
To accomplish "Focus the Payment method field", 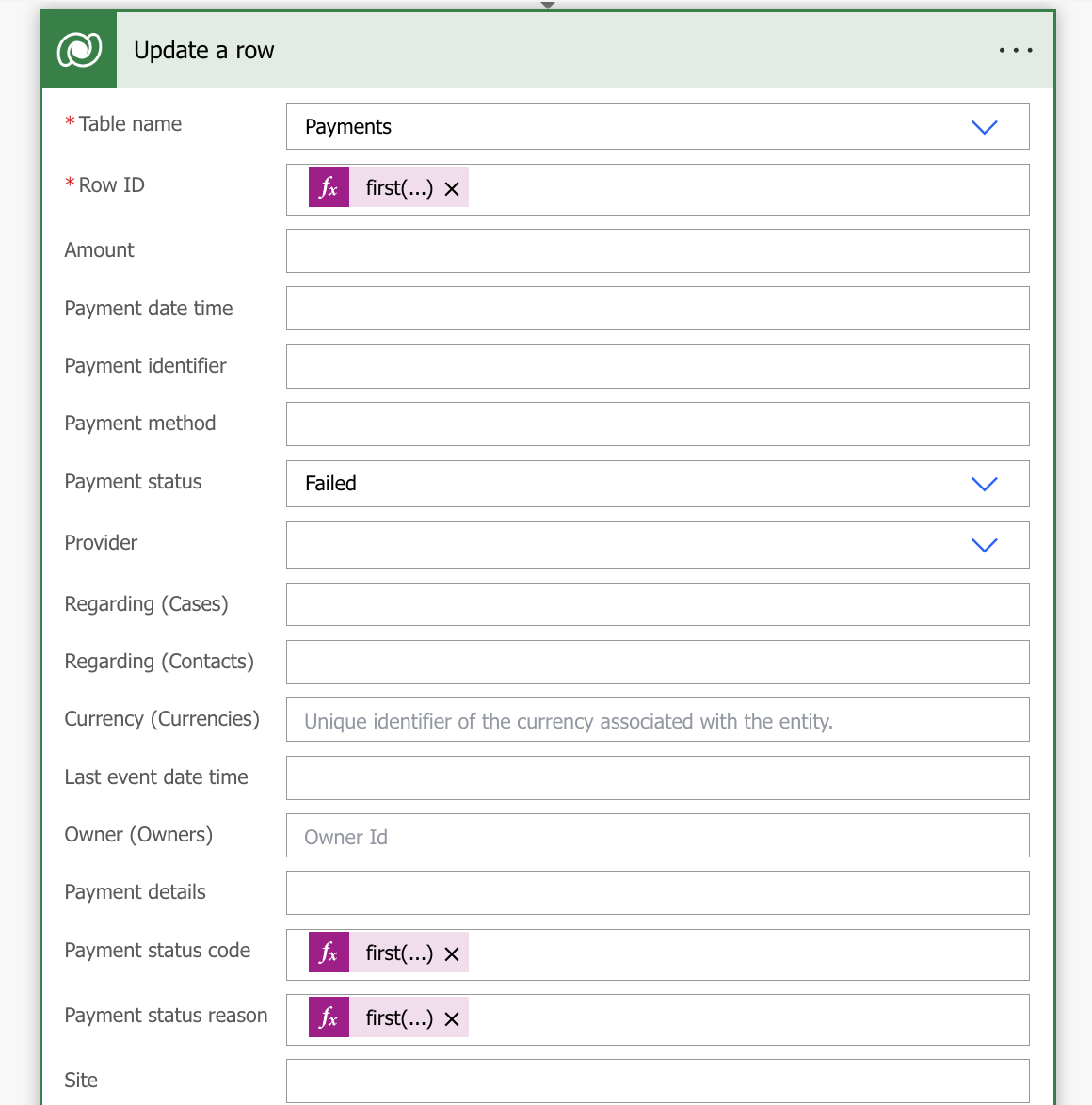I will [x=657, y=424].
